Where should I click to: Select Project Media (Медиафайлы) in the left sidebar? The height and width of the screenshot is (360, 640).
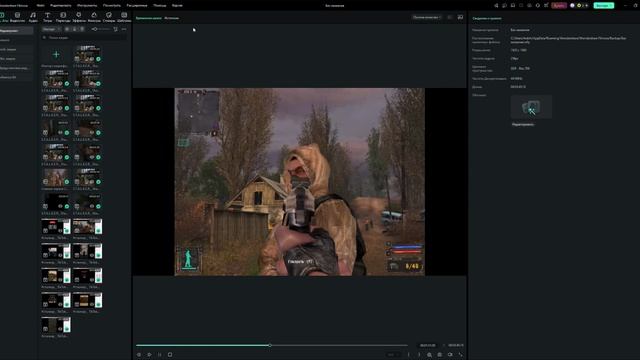[x=16, y=31]
